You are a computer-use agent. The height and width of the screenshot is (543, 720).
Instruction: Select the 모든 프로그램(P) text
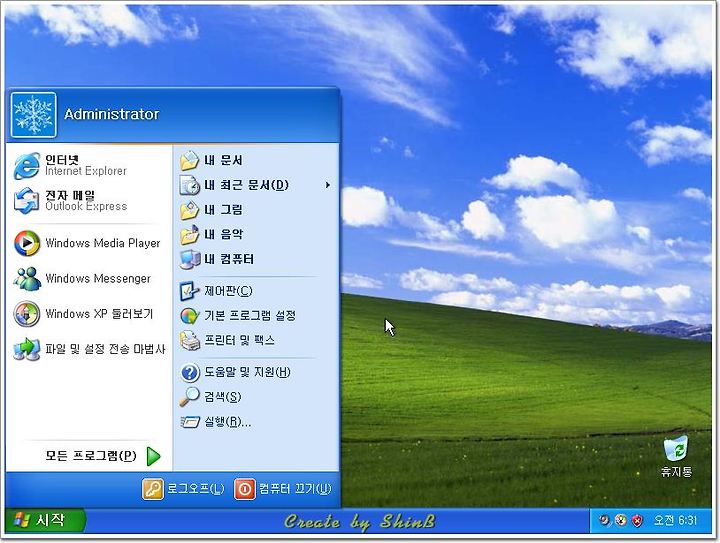pyautogui.click(x=91, y=456)
